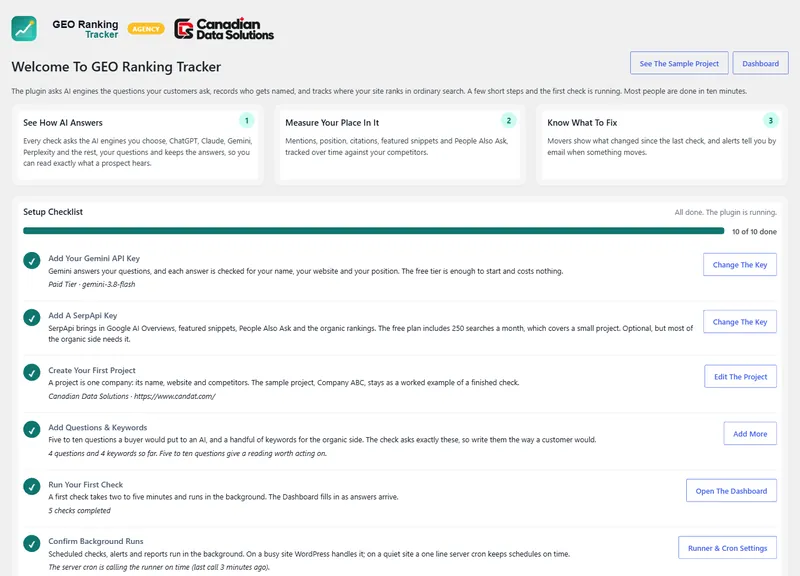Click the Create Your First Project title
Screen dimensions: 800x576
click(92, 370)
